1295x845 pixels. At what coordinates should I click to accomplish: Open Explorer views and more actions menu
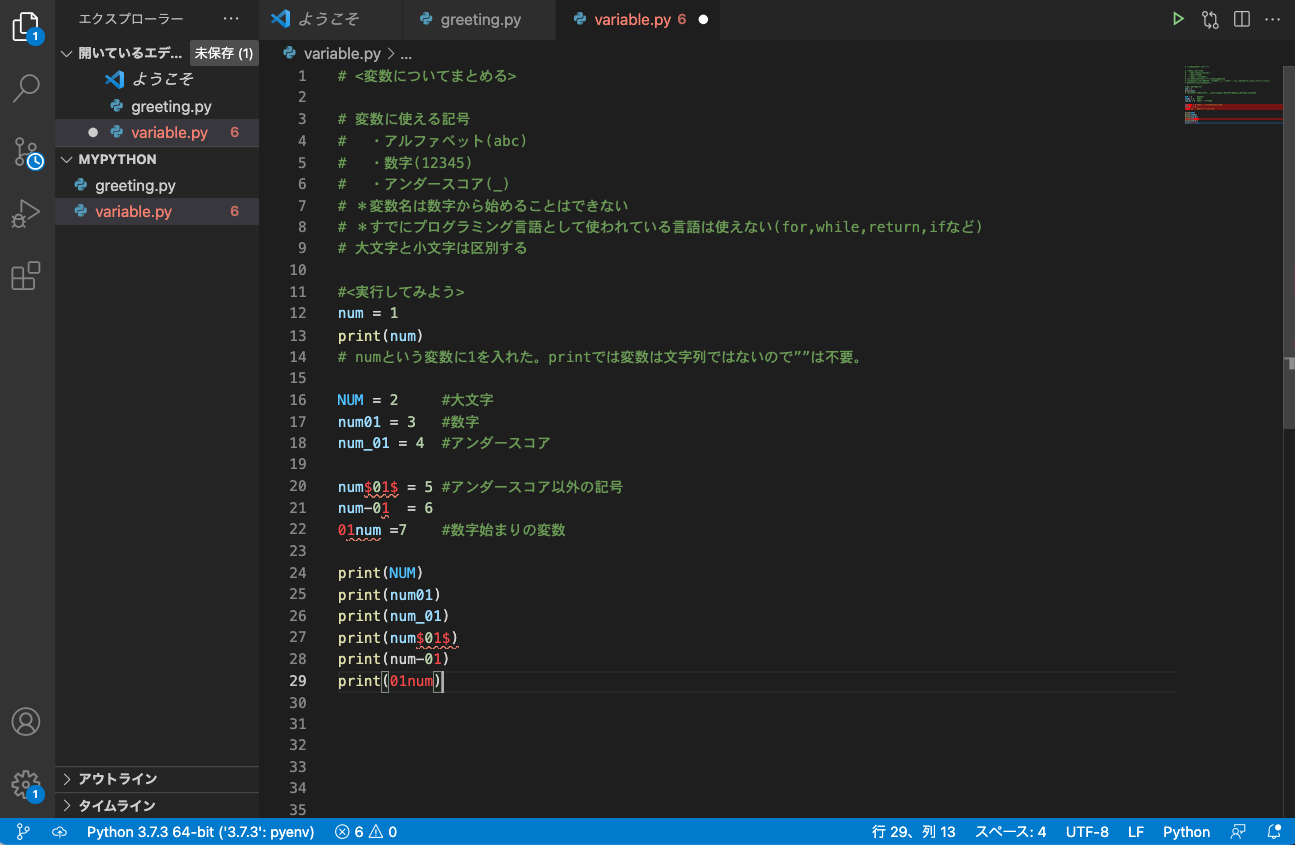tap(232, 19)
